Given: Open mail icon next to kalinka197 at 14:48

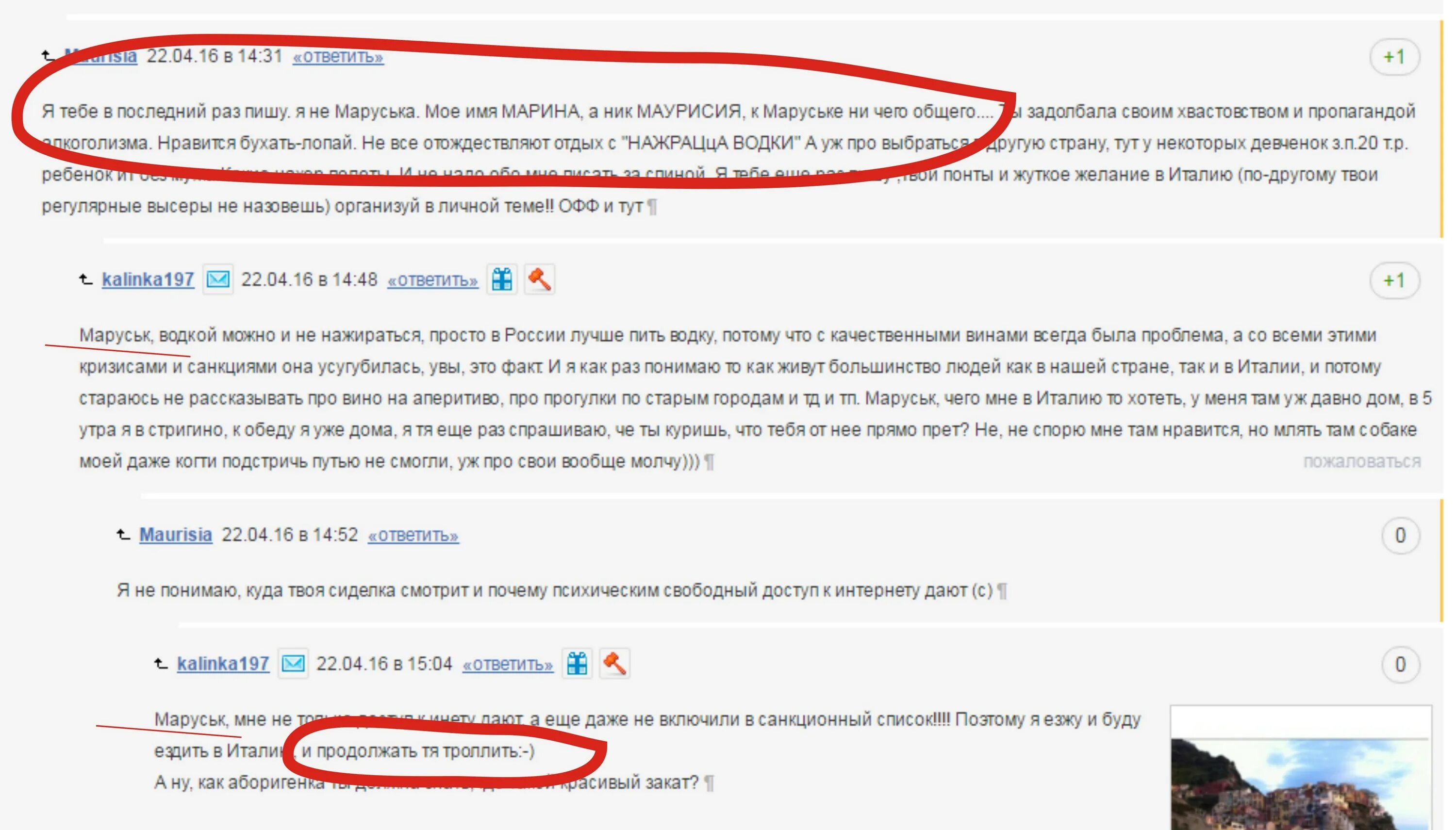Looking at the screenshot, I should click(x=218, y=279).
